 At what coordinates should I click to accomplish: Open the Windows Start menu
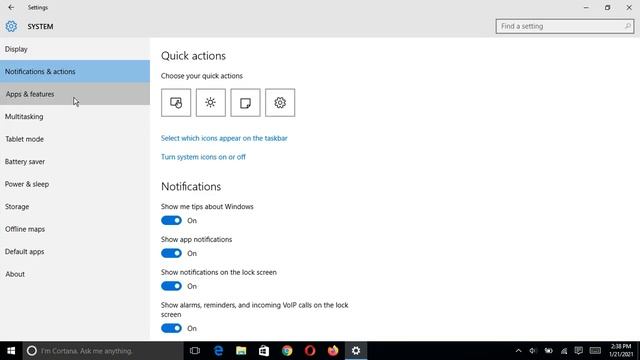pyautogui.click(x=11, y=351)
